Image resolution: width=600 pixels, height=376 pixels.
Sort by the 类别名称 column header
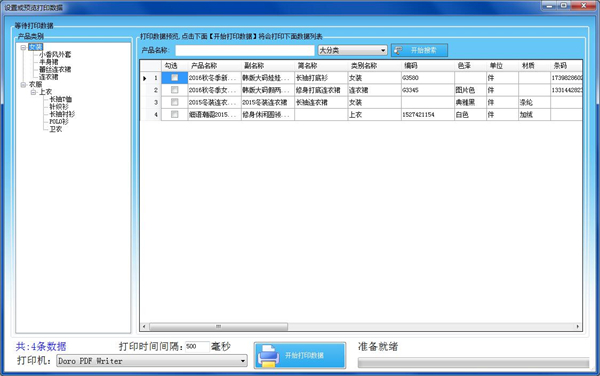point(374,66)
